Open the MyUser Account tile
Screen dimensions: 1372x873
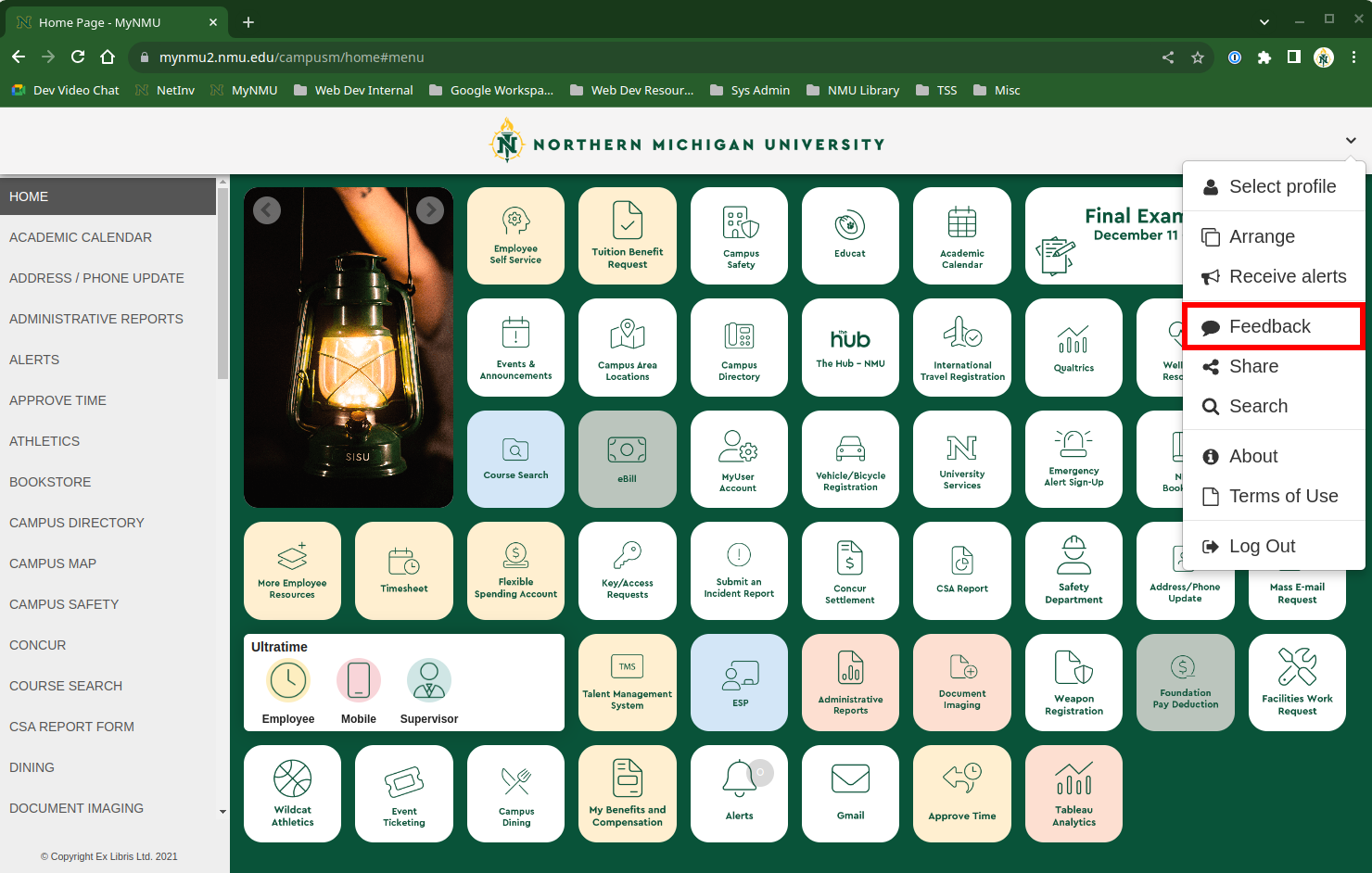click(x=739, y=459)
